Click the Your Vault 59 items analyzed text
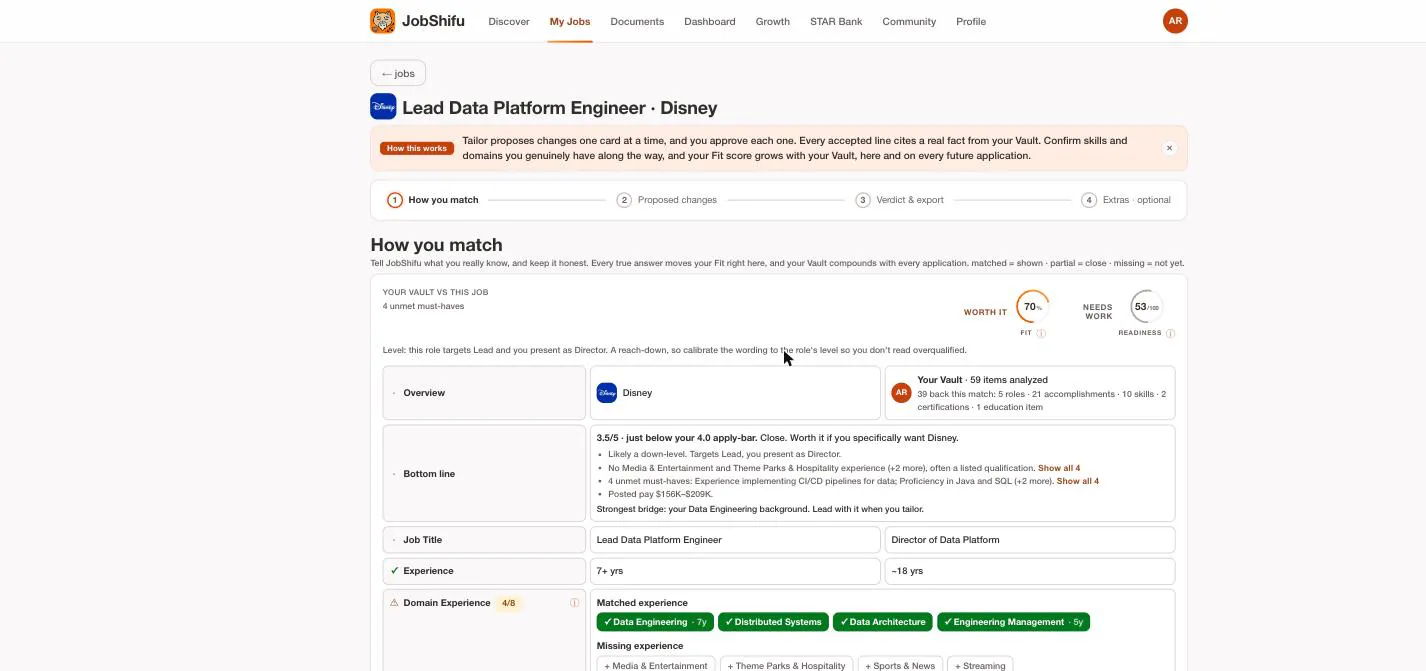1426x671 pixels. [982, 380]
